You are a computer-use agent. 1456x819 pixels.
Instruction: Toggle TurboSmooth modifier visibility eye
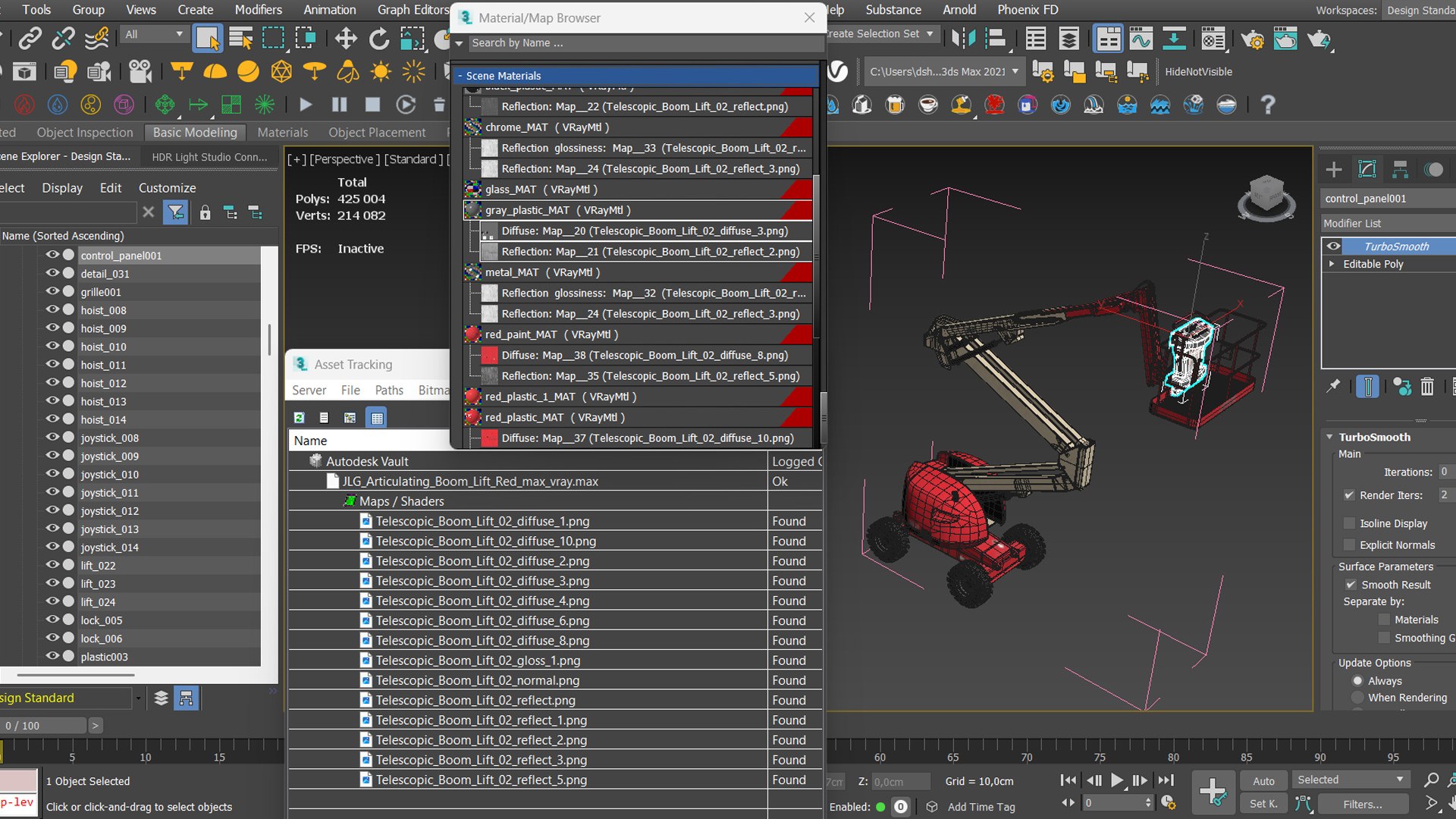1332,246
